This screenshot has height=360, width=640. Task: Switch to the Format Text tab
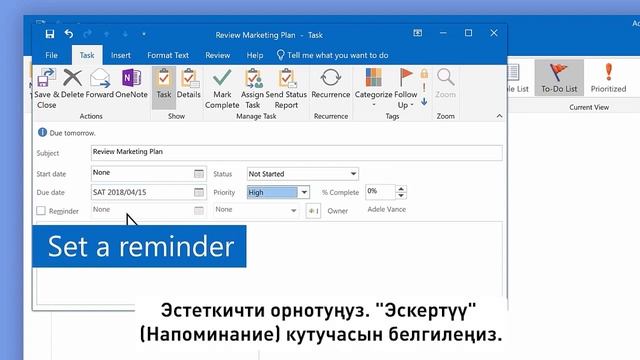168,55
